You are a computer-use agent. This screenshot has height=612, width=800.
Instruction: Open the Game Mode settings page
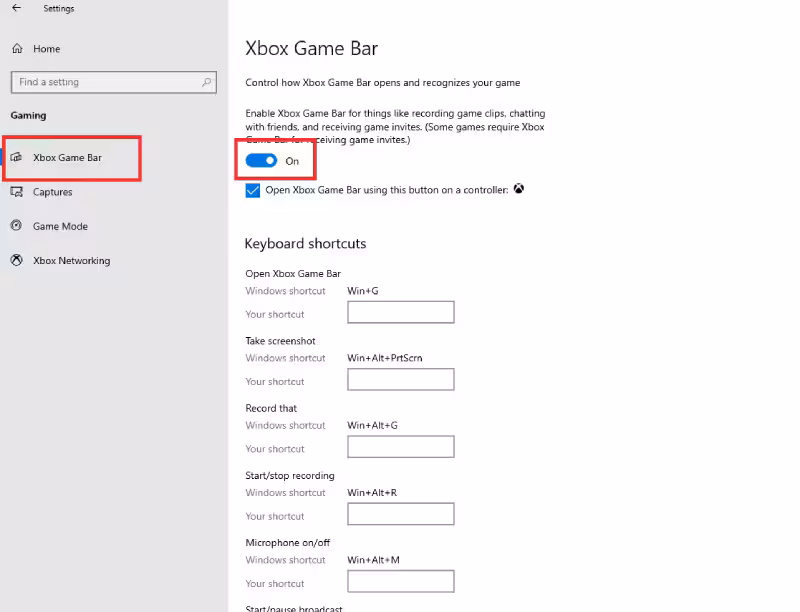[60, 226]
